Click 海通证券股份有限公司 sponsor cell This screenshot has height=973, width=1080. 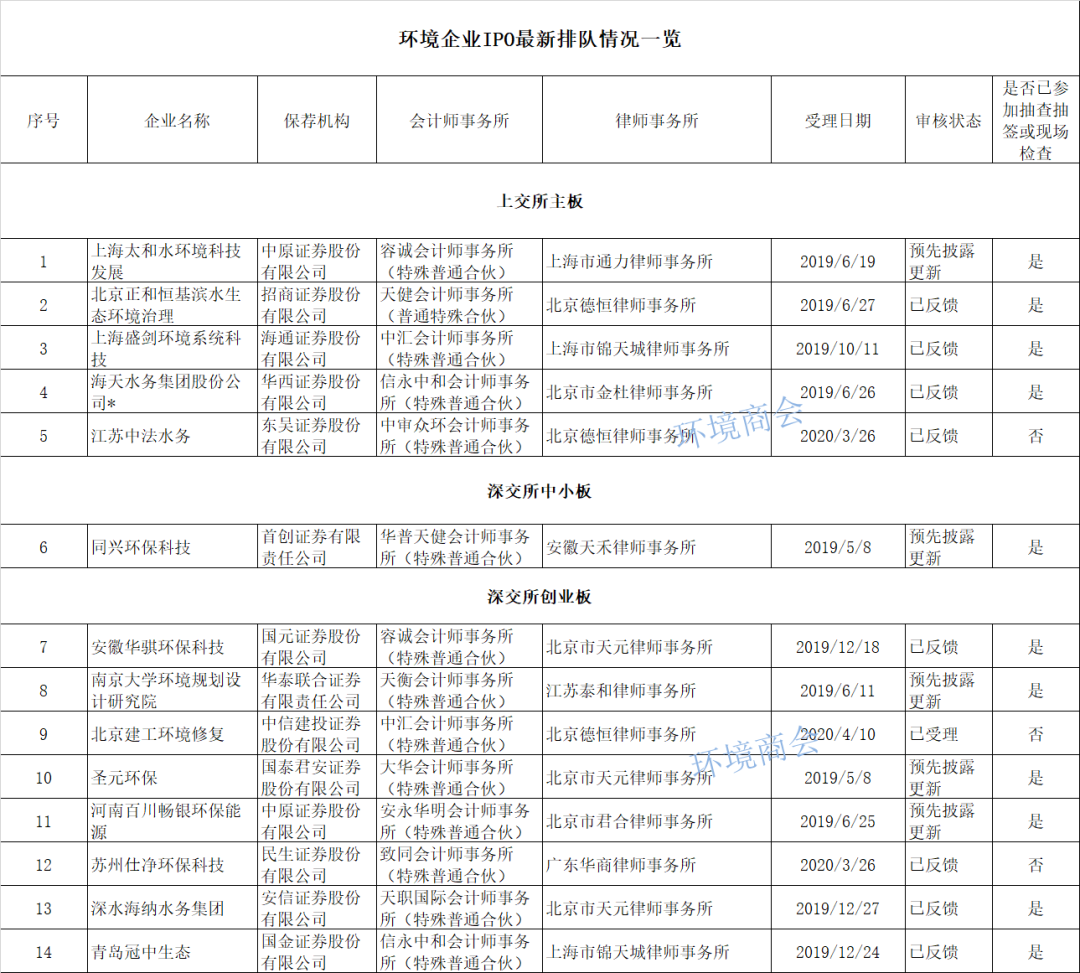tap(317, 348)
